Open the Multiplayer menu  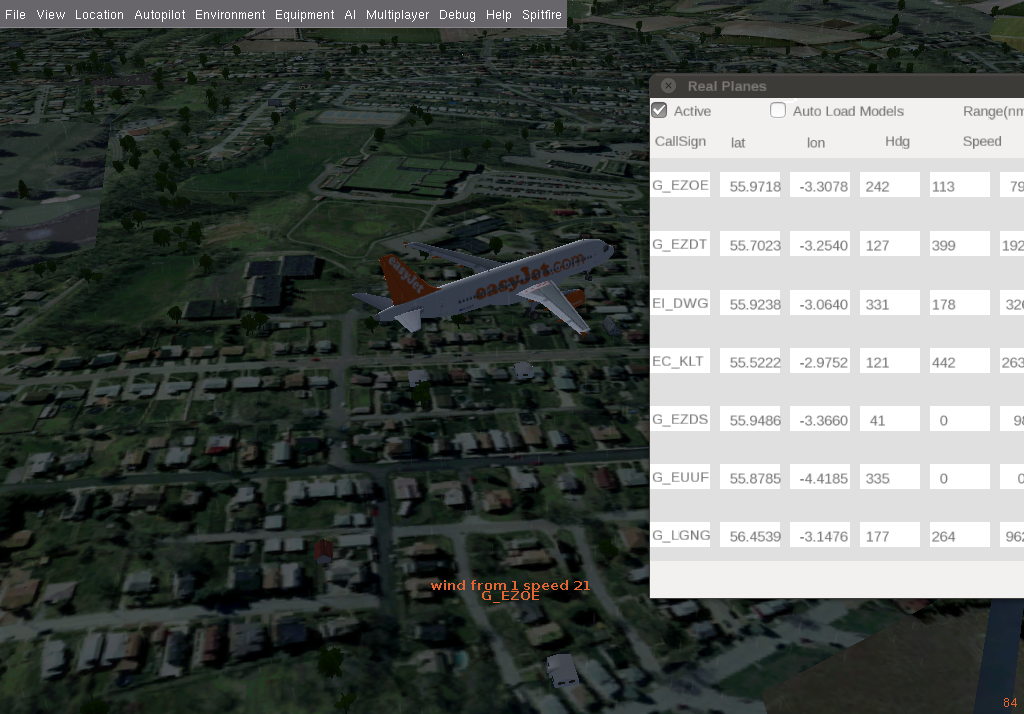pyautogui.click(x=397, y=15)
